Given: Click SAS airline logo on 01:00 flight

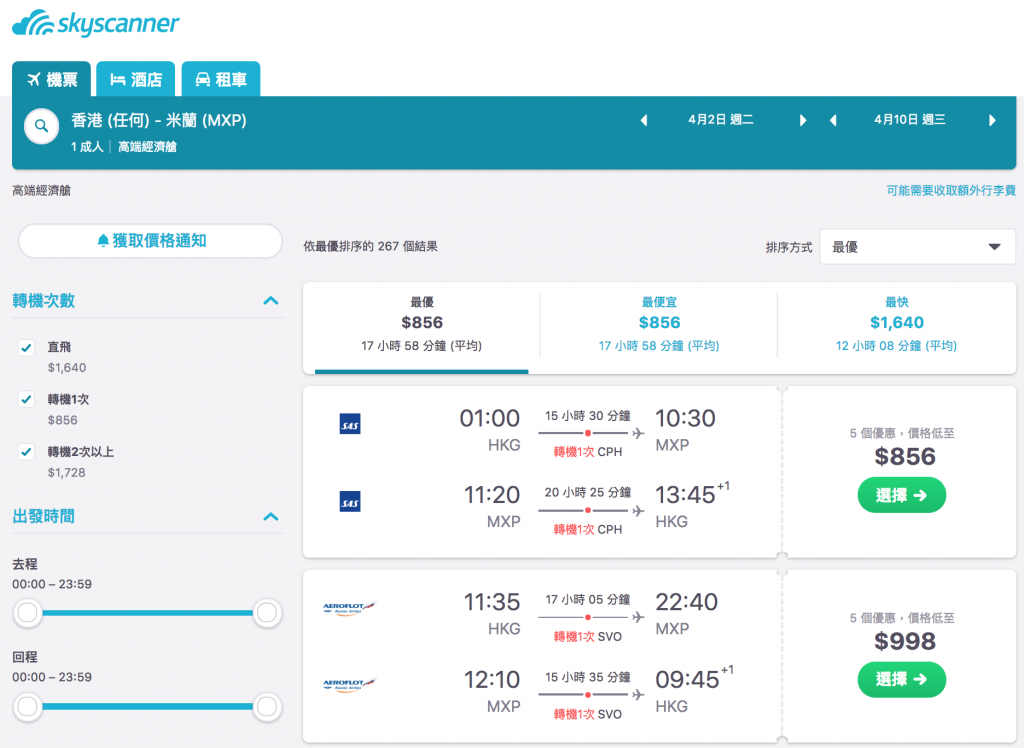Looking at the screenshot, I should 350,424.
